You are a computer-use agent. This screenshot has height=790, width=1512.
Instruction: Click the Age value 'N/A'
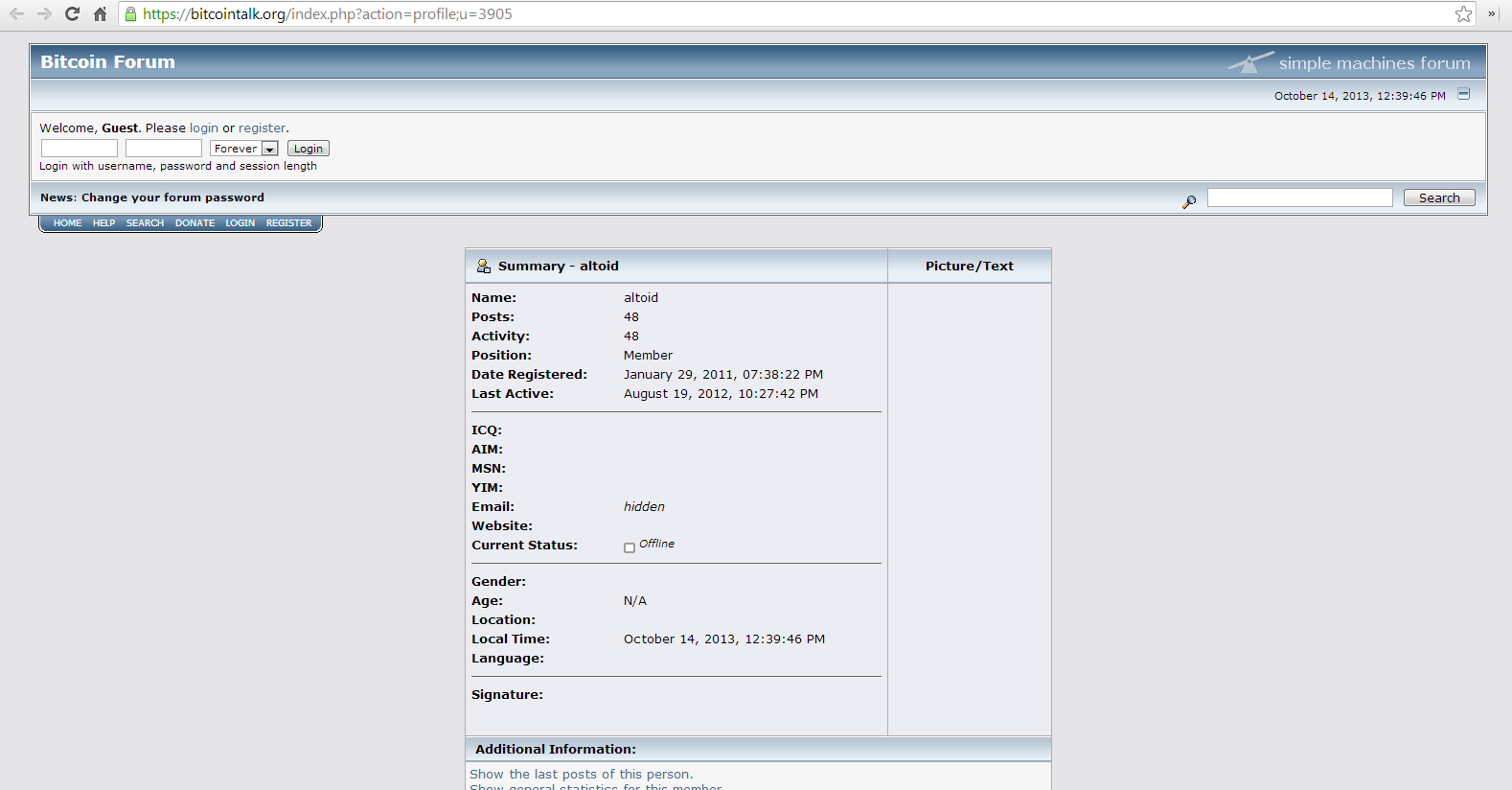635,600
